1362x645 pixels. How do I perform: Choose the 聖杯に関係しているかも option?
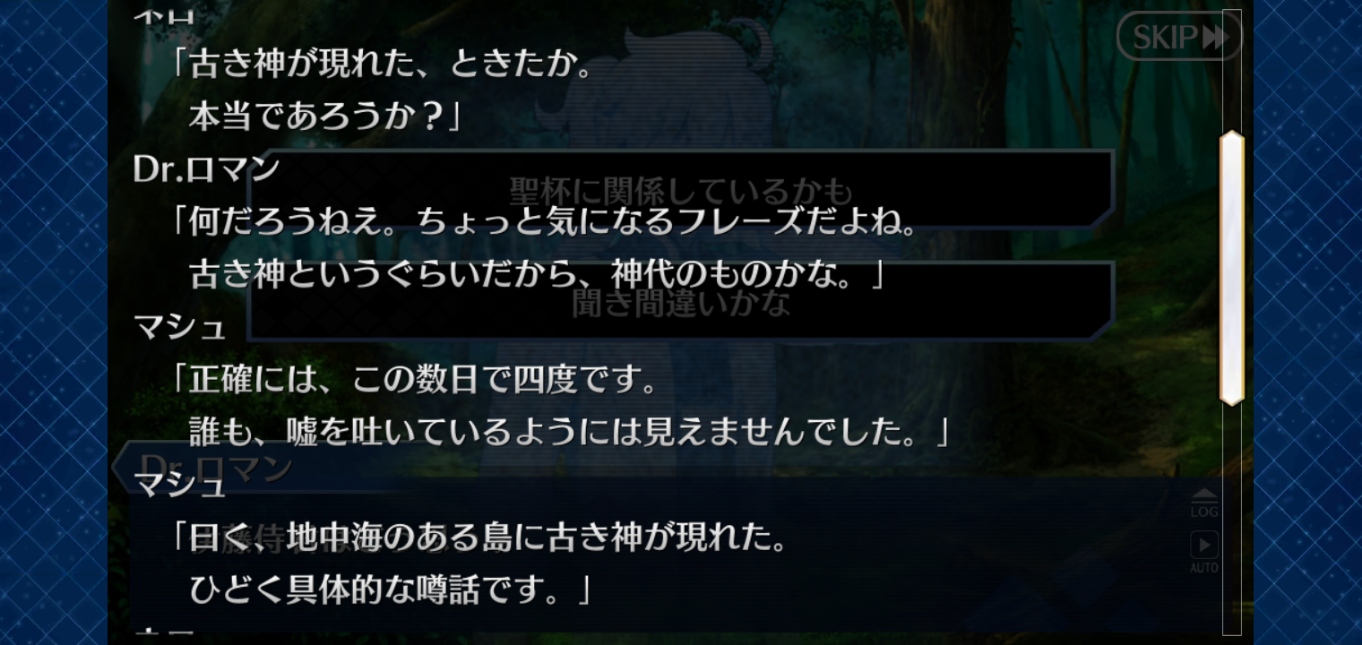(x=681, y=190)
